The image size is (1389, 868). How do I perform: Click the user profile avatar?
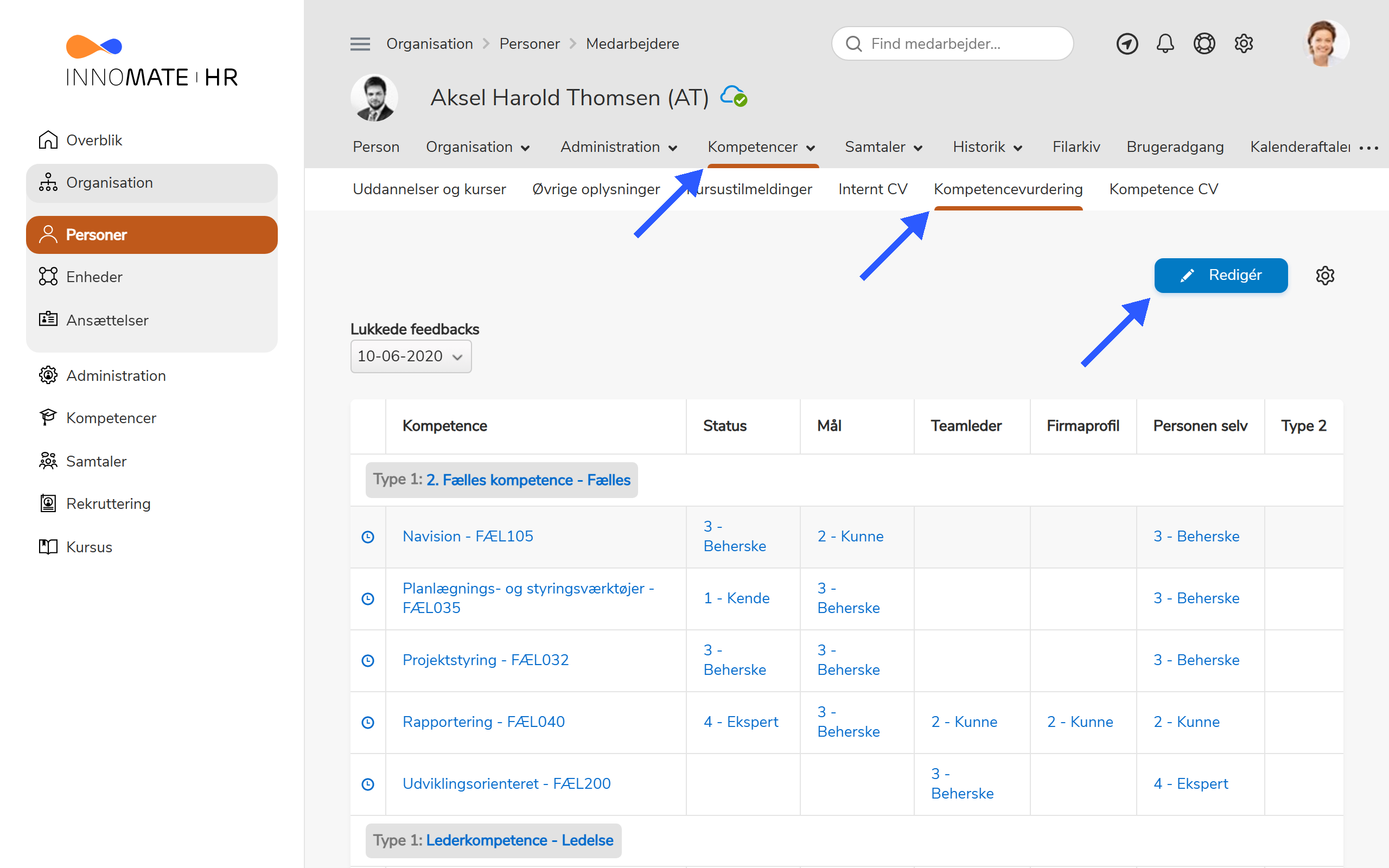(x=1326, y=43)
